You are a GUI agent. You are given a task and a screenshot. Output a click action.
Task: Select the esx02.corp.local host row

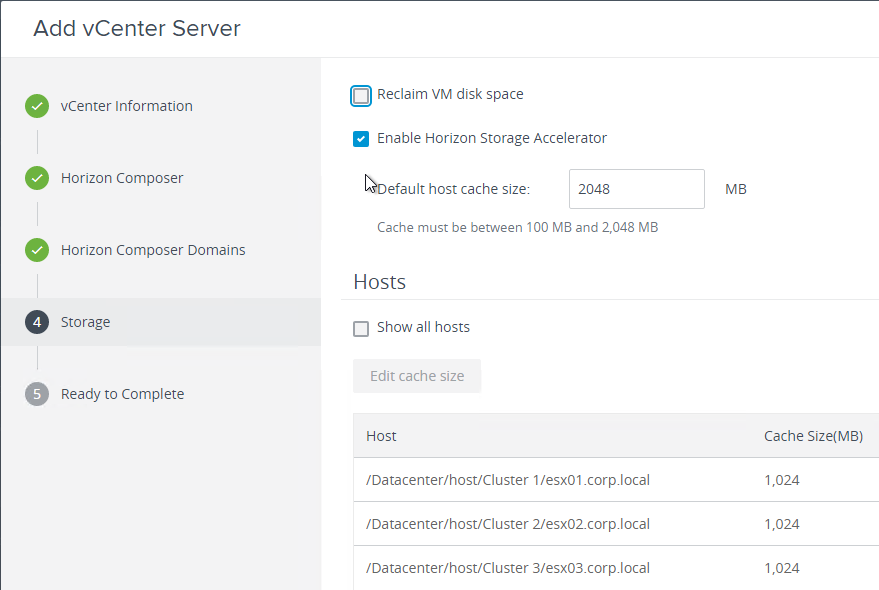pos(616,524)
